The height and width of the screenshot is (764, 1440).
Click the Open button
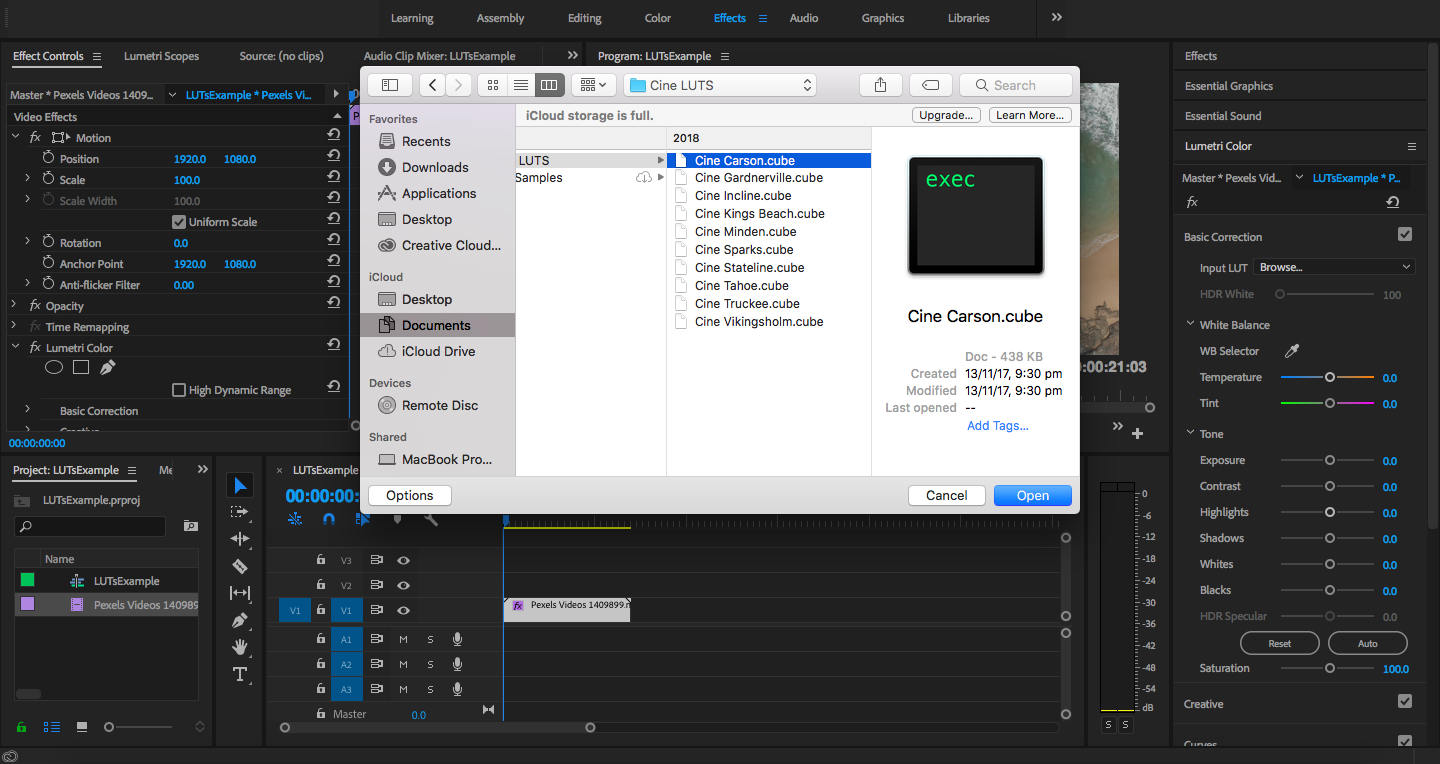1033,495
